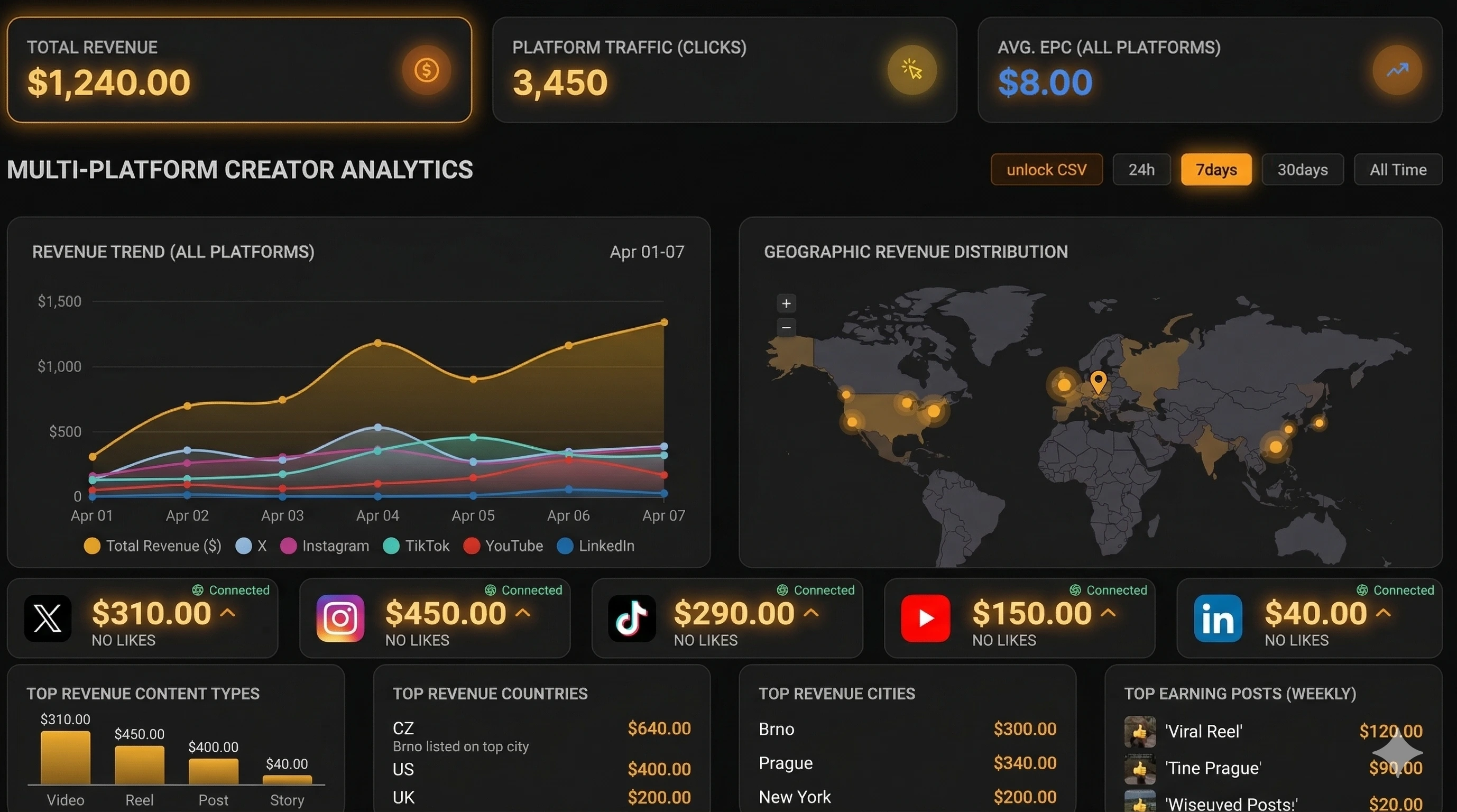Toggle the Instagram series in the chart legend
This screenshot has height=812, width=1457.
coord(325,546)
